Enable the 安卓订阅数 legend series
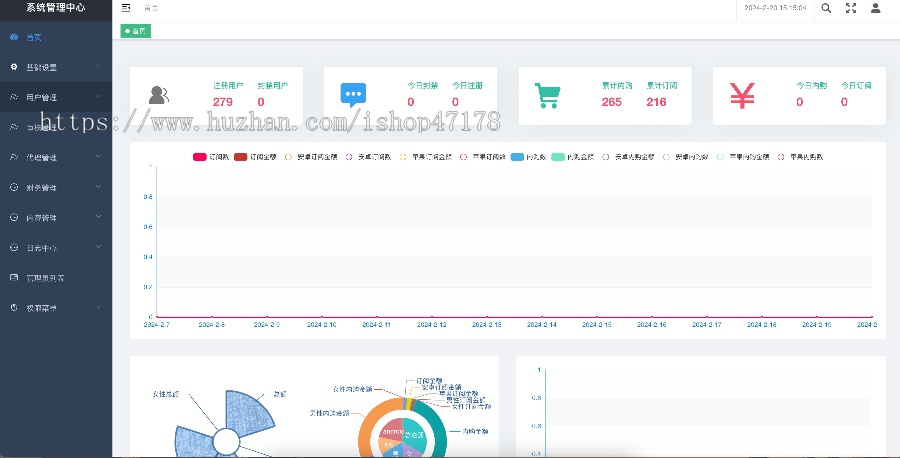The height and width of the screenshot is (458, 900). [368, 157]
